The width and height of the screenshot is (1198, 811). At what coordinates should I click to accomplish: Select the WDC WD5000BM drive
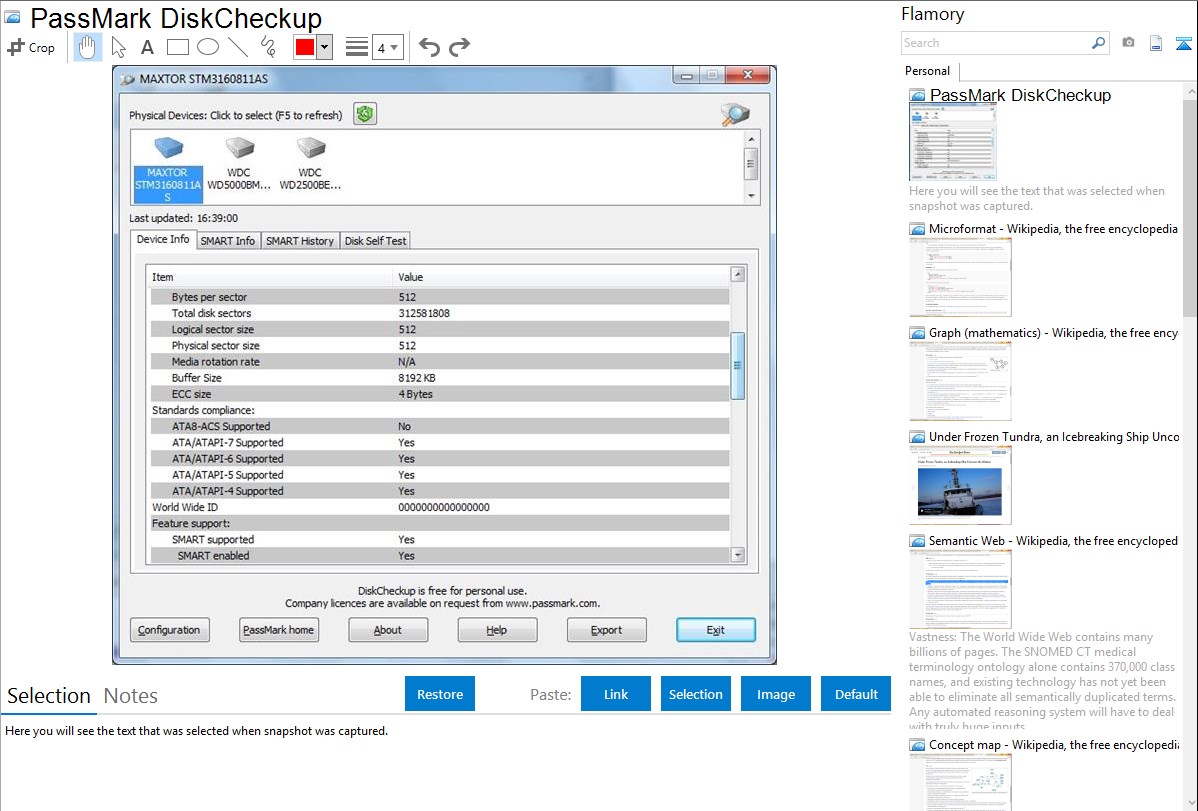(x=239, y=164)
